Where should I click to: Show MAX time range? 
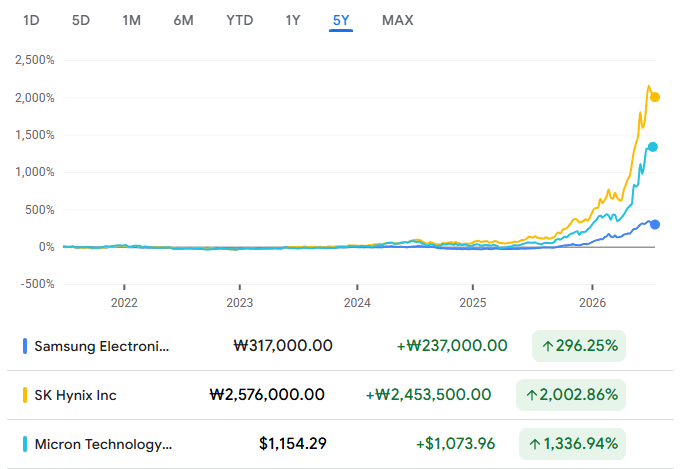398,20
